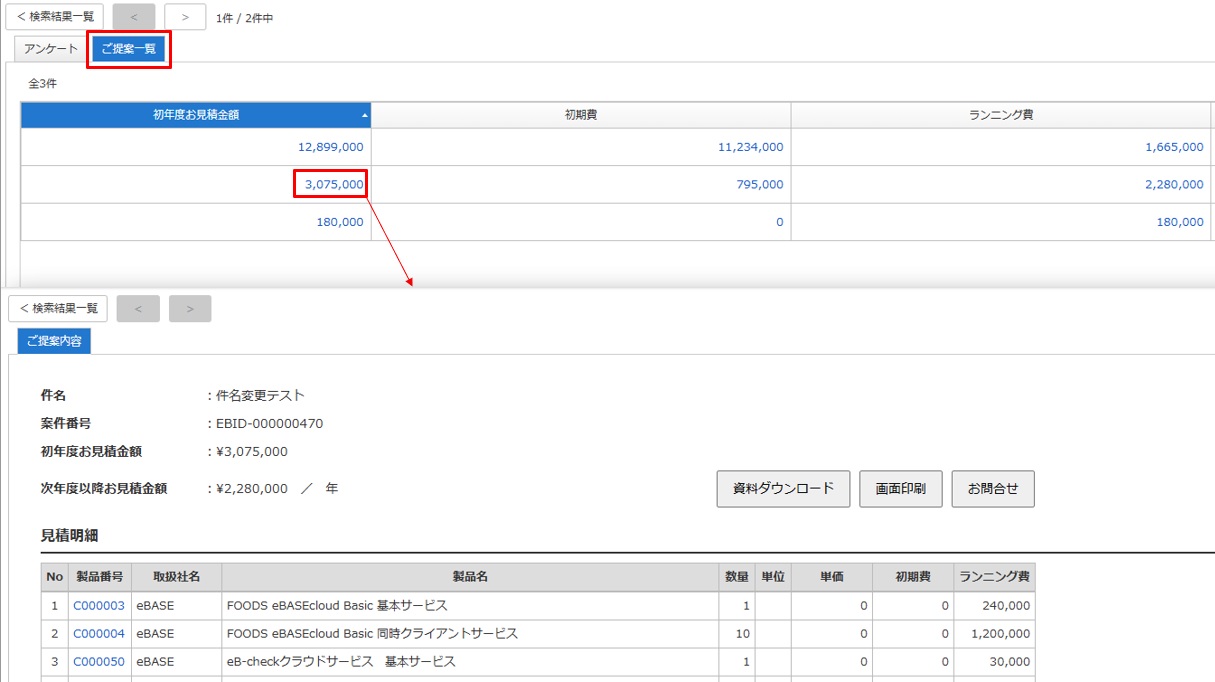Click the lower grey previous arrow button
1215x682 pixels.
click(x=138, y=309)
